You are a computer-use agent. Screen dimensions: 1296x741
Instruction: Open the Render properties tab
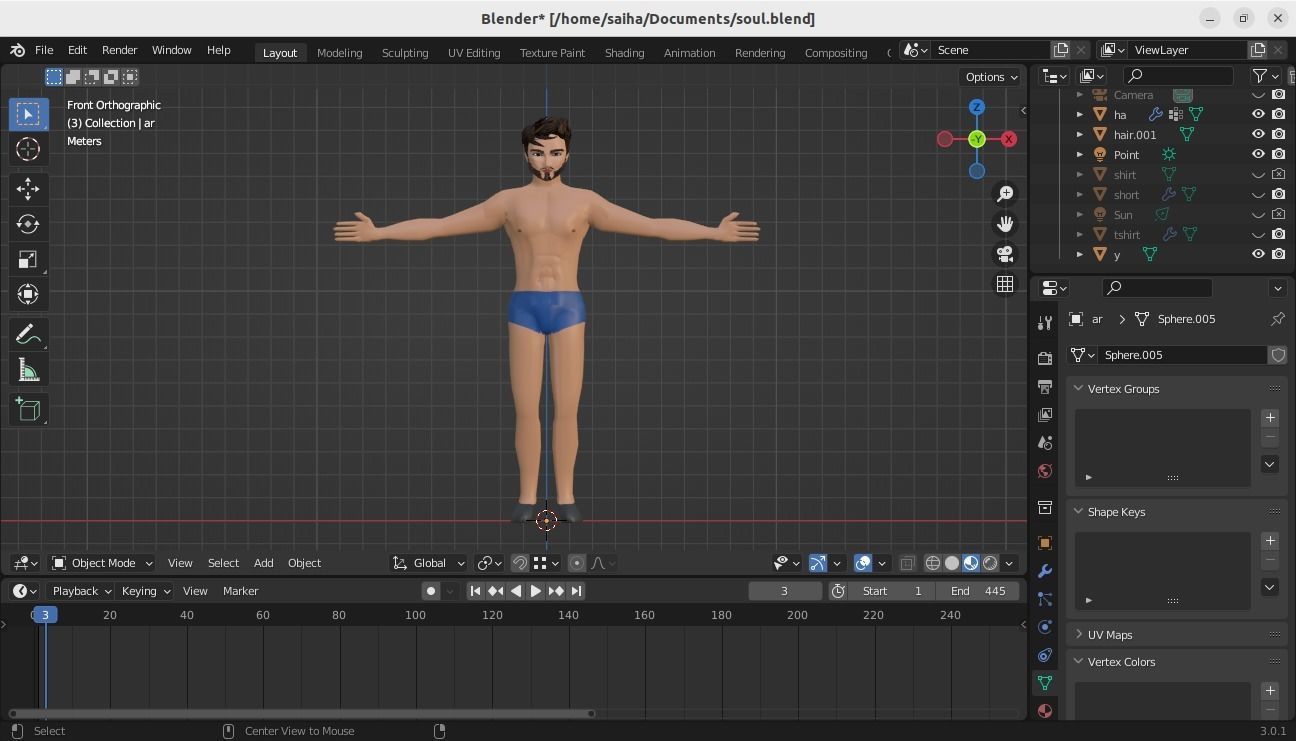pos(1045,358)
